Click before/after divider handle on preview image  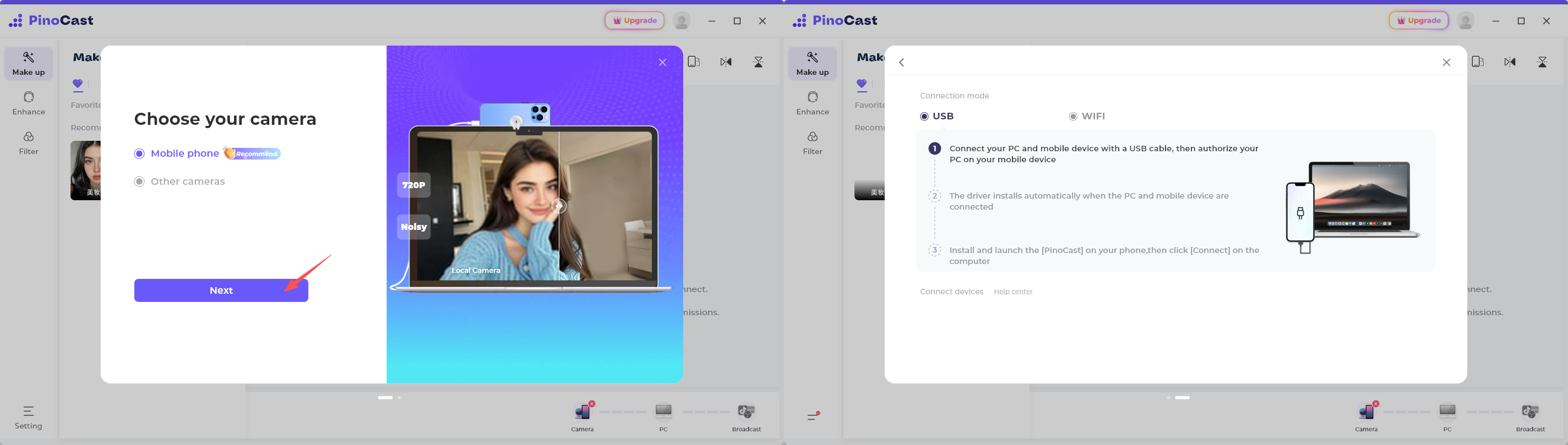pos(559,206)
